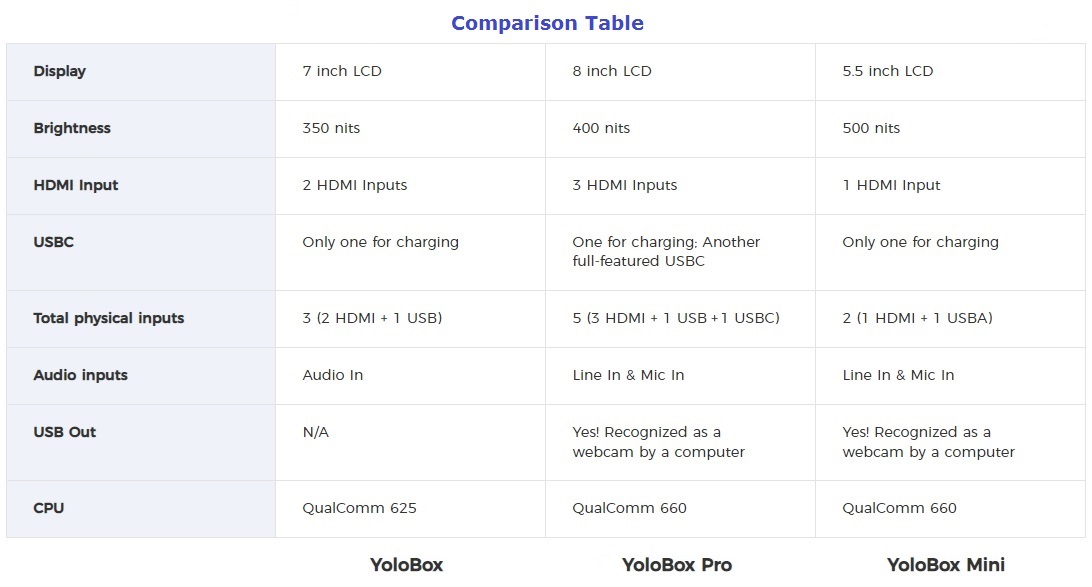Select the QualComm 625 cell
This screenshot has height=587, width=1092.
point(359,508)
